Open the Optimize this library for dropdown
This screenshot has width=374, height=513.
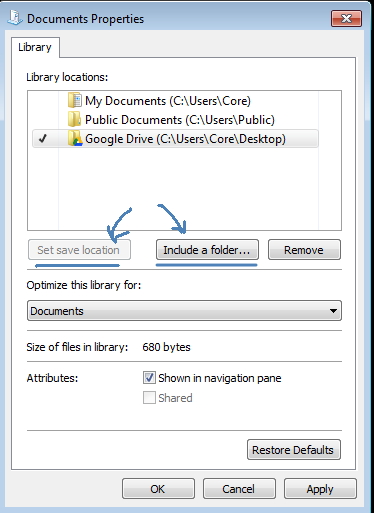(184, 311)
